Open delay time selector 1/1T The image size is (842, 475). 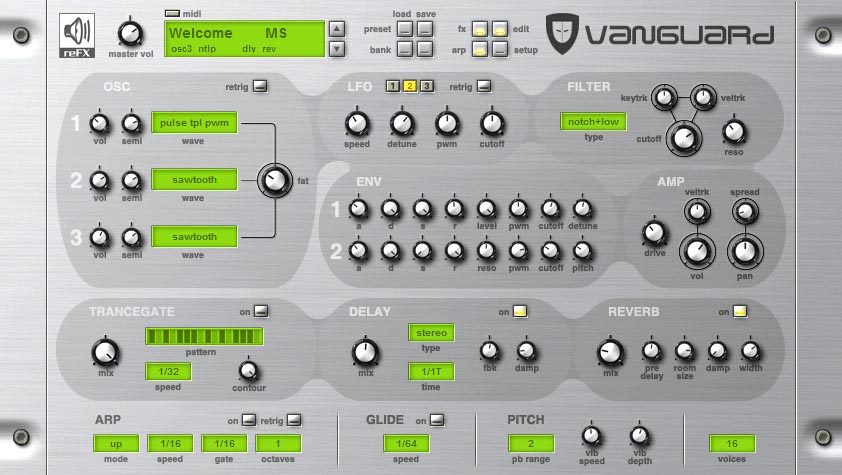[x=431, y=371]
